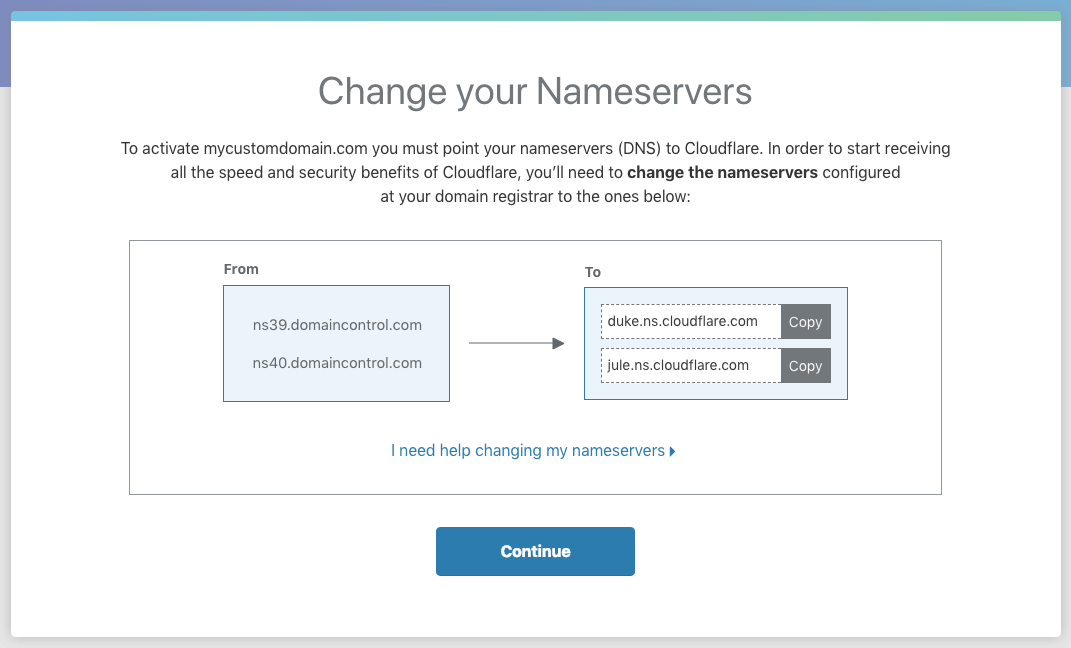The image size is (1071, 648).
Task: Click the 'Change your Nameservers' heading
Action: tap(535, 91)
